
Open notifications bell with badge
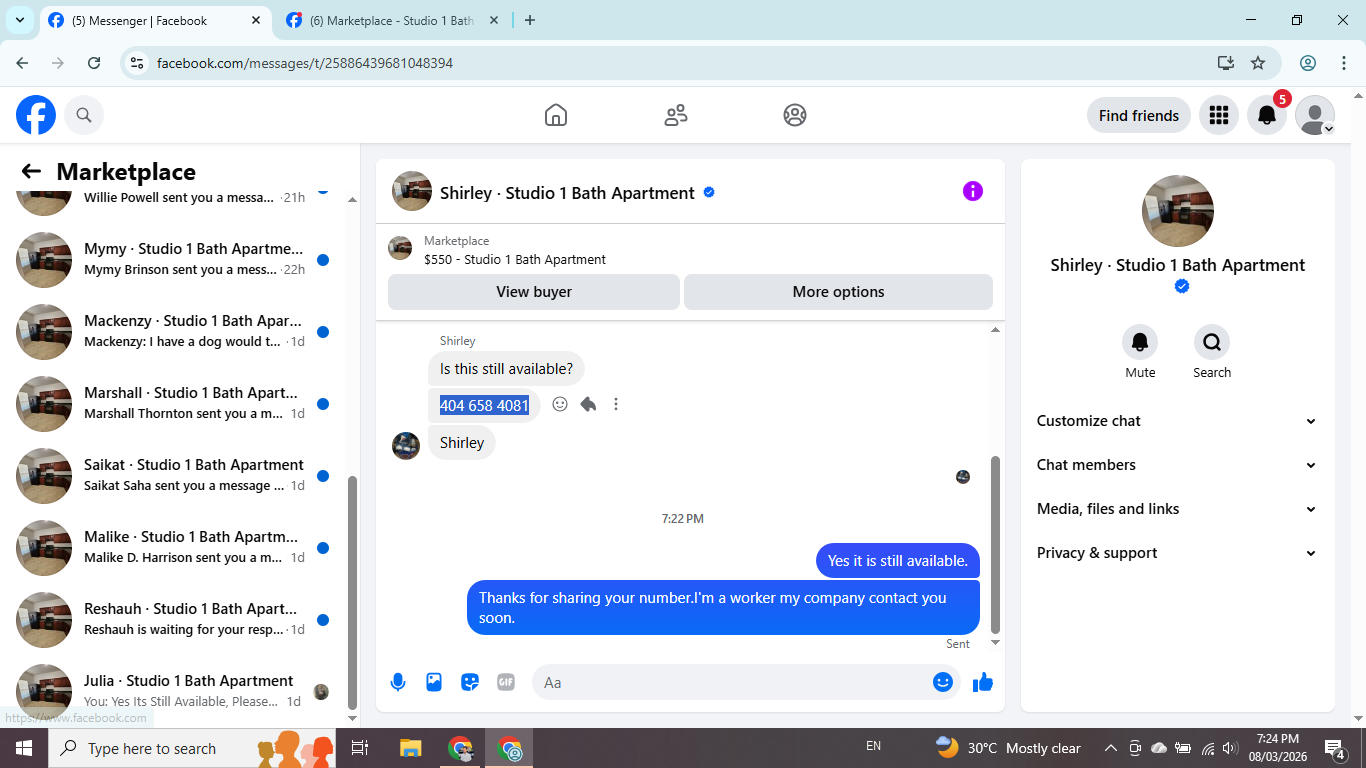click(1267, 115)
